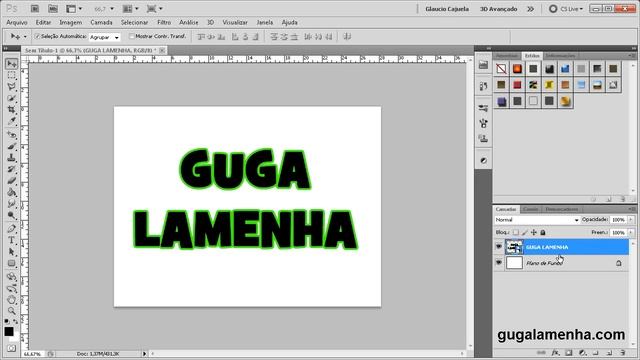Select the Paint Bucket tool
Image resolution: width=640 pixels, height=360 pixels.
[x=11, y=192]
